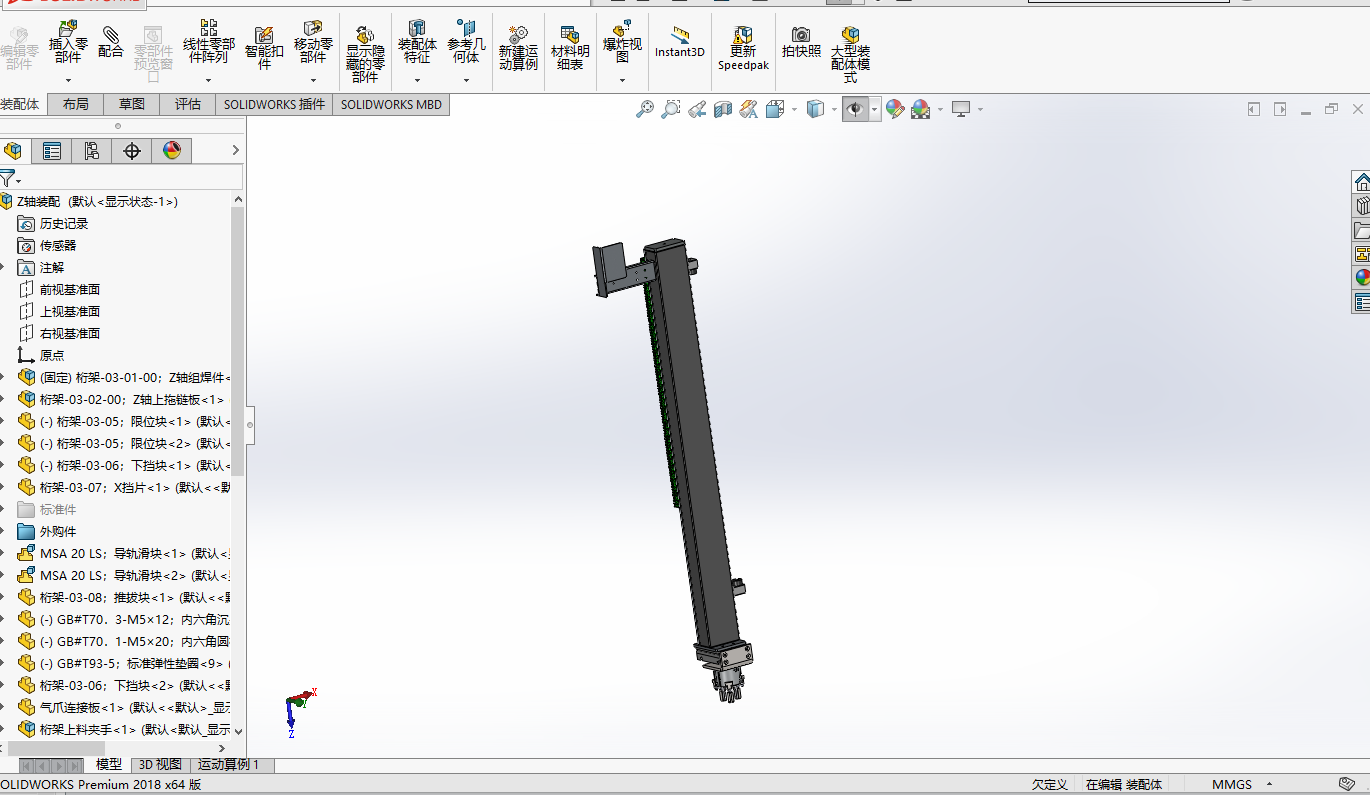Switch to the 评估 evaluate tab
Image resolution: width=1370 pixels, height=795 pixels.
(x=187, y=104)
